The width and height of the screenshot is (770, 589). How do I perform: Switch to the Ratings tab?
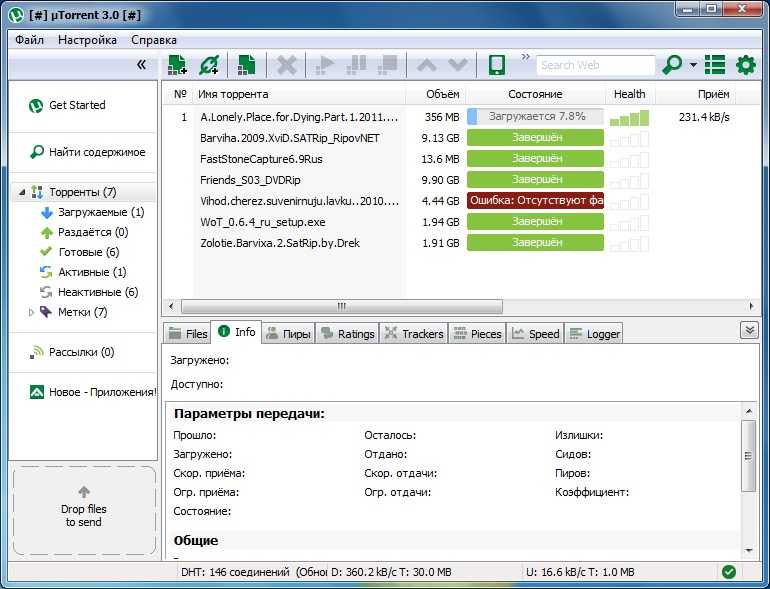click(x=347, y=334)
